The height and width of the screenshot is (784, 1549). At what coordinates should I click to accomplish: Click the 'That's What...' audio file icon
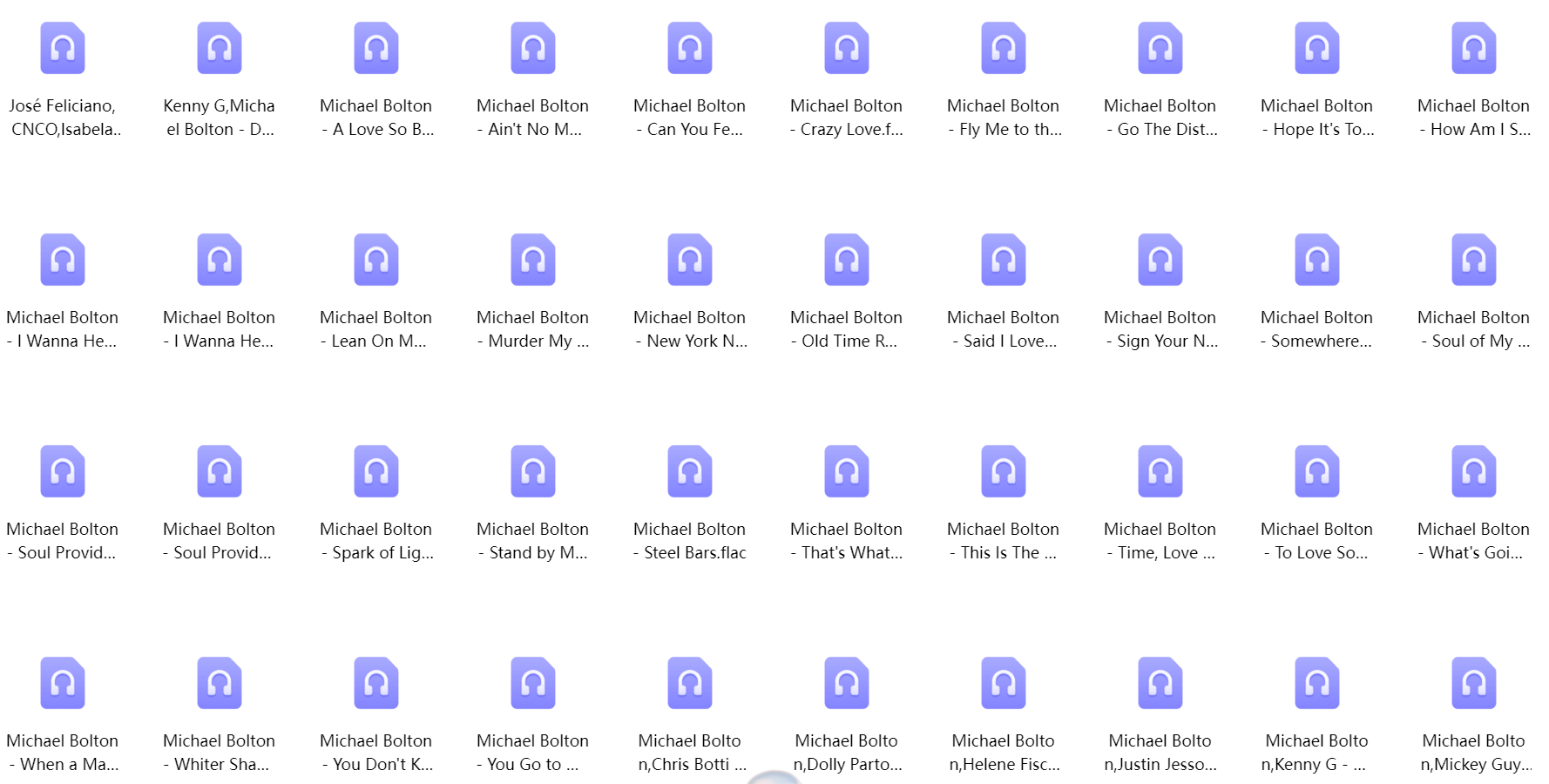pos(847,471)
